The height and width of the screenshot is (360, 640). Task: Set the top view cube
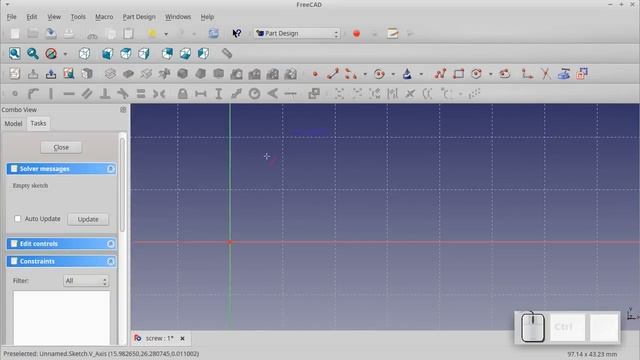tap(126, 53)
